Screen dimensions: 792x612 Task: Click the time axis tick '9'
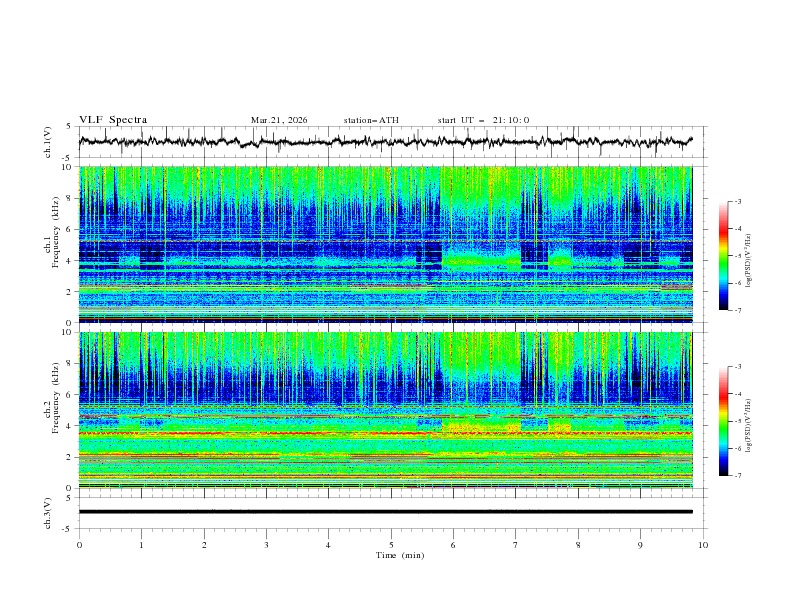(x=640, y=545)
